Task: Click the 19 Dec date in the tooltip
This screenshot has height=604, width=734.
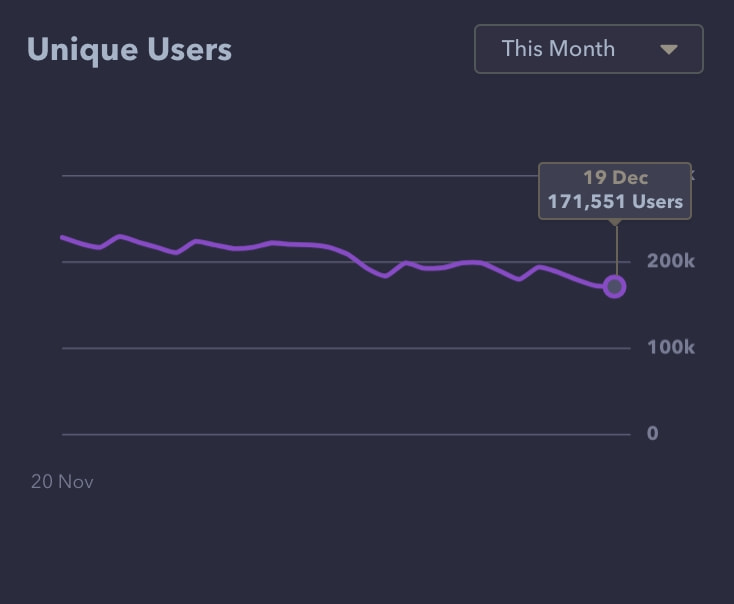Action: (615, 178)
